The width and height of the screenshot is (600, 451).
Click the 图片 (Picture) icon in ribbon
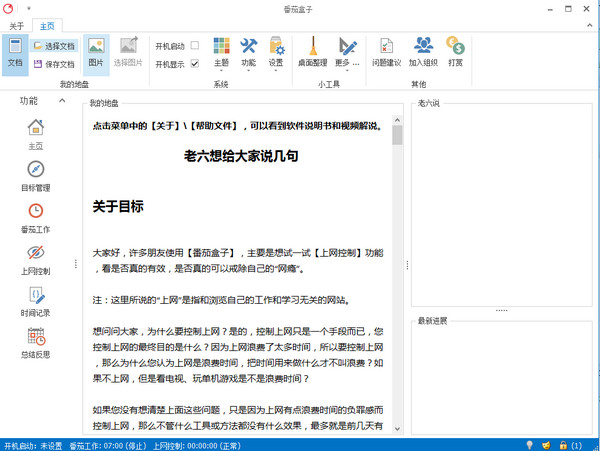coord(96,53)
